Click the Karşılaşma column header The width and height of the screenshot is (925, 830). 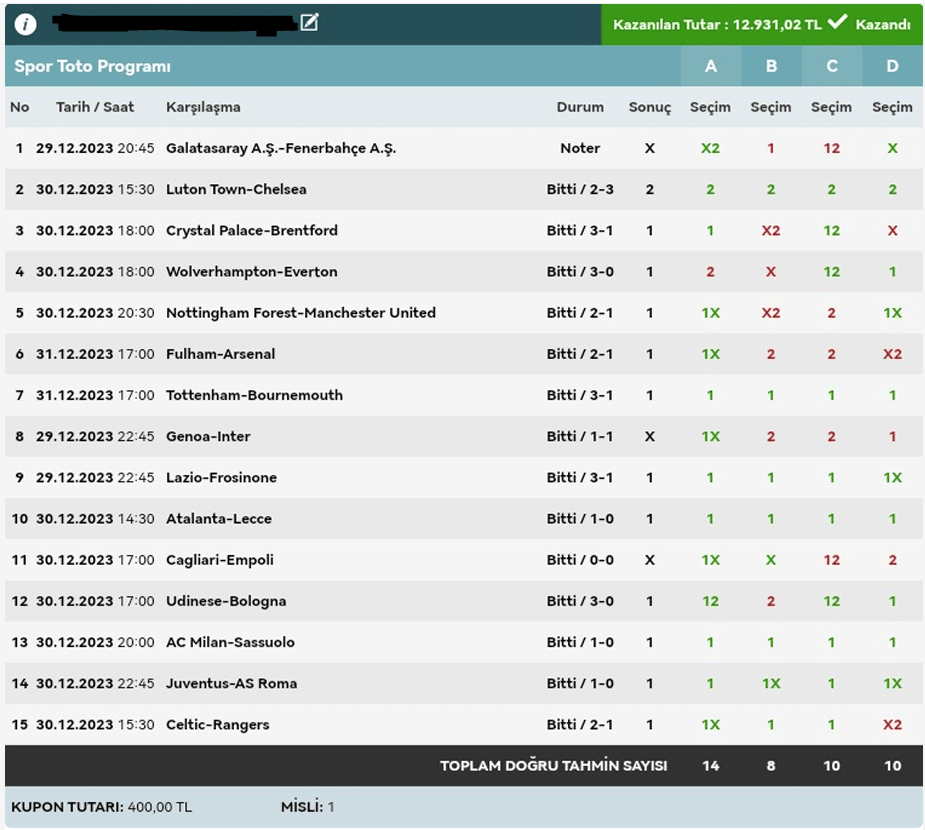[203, 107]
